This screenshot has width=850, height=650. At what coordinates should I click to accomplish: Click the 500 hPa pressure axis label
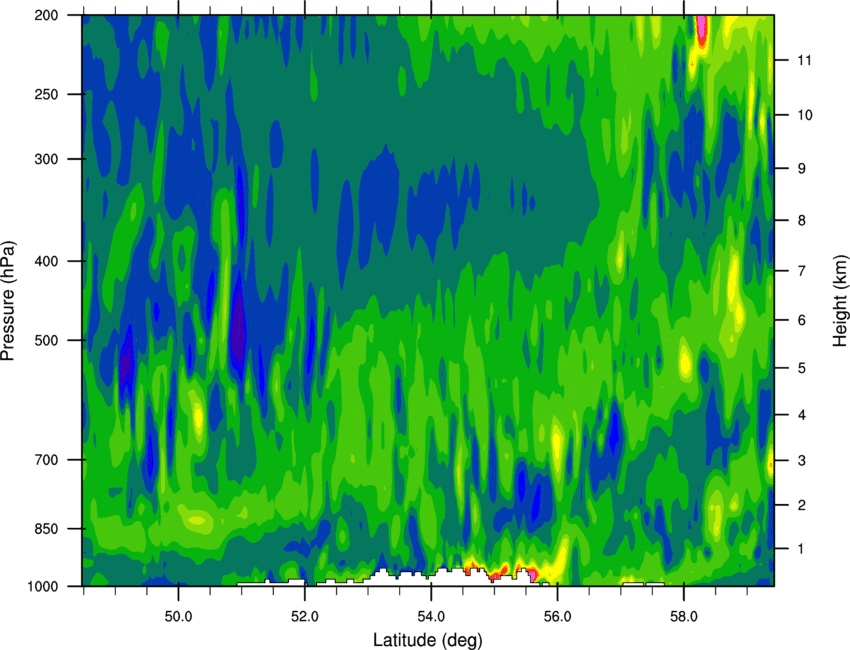pyautogui.click(x=46, y=340)
